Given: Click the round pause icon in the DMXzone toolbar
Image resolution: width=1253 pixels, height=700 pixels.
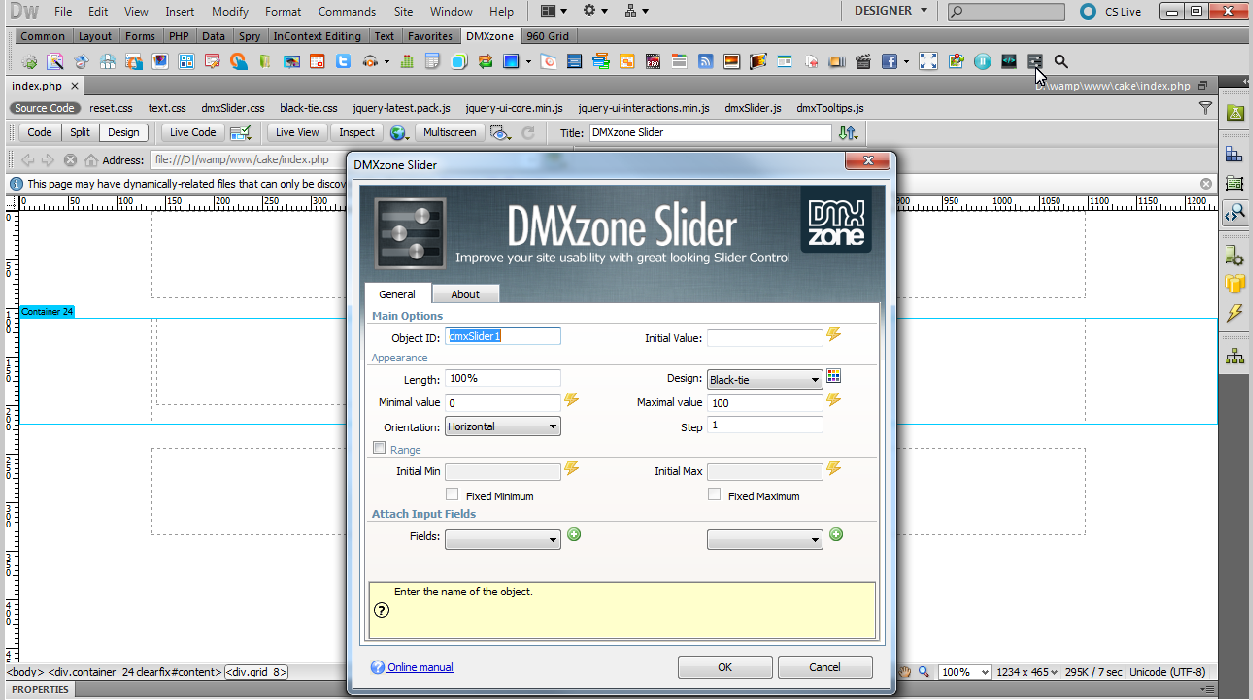Looking at the screenshot, I should pos(983,61).
